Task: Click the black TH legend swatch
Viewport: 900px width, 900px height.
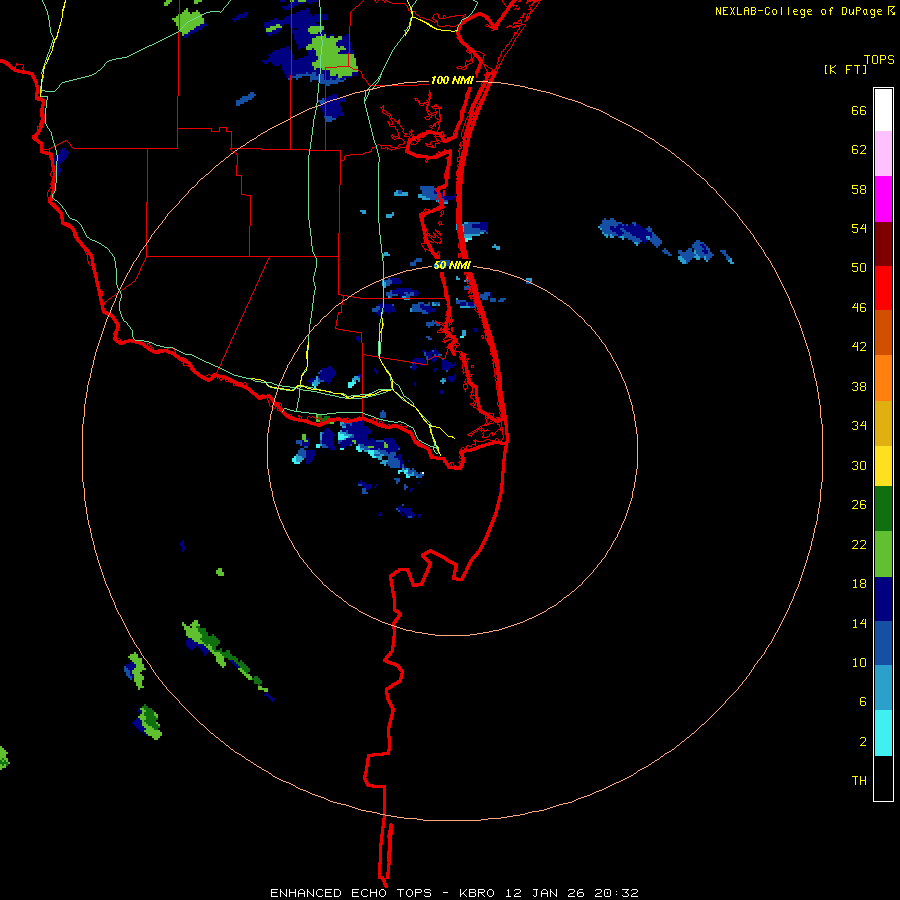Action: click(883, 778)
